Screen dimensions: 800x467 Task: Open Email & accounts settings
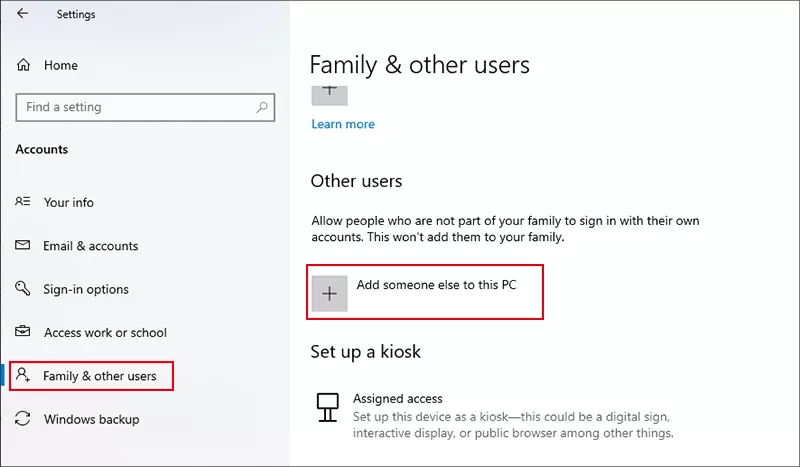[91, 246]
